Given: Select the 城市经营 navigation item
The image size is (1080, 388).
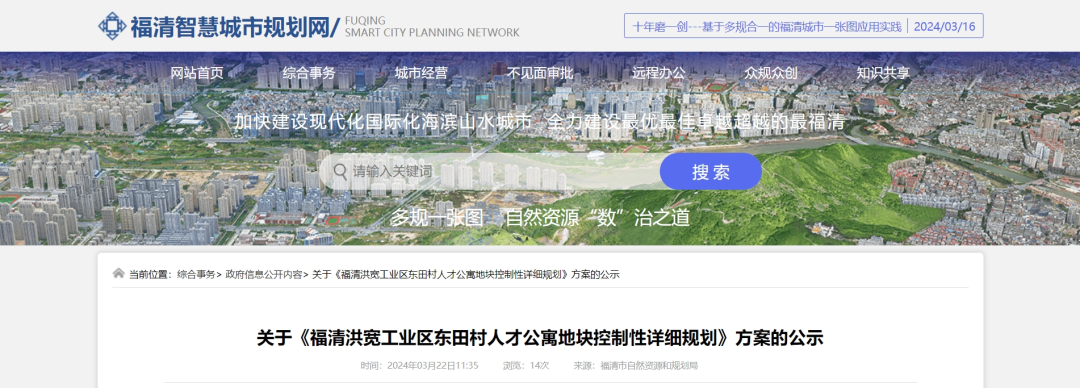Looking at the screenshot, I should click(422, 73).
